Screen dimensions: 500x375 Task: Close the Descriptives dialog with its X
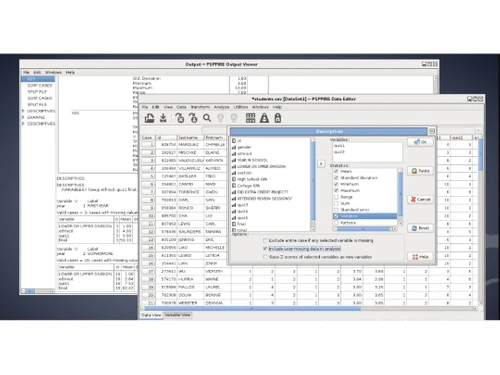coord(432,131)
